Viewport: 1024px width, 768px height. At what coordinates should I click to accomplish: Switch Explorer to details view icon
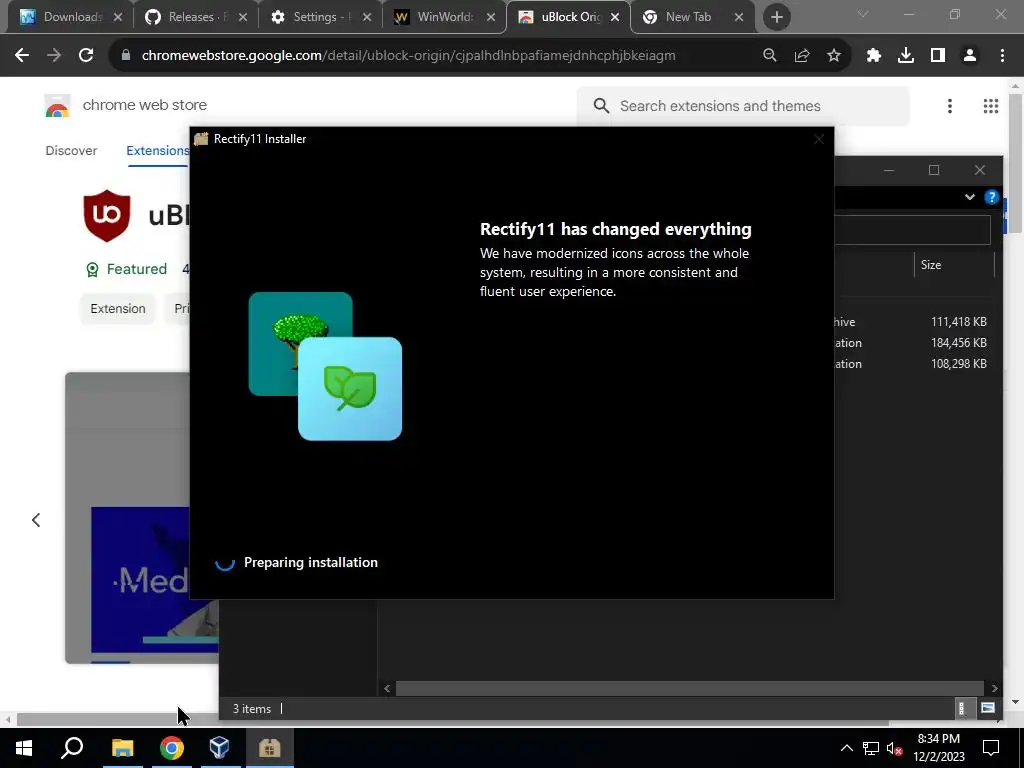961,708
